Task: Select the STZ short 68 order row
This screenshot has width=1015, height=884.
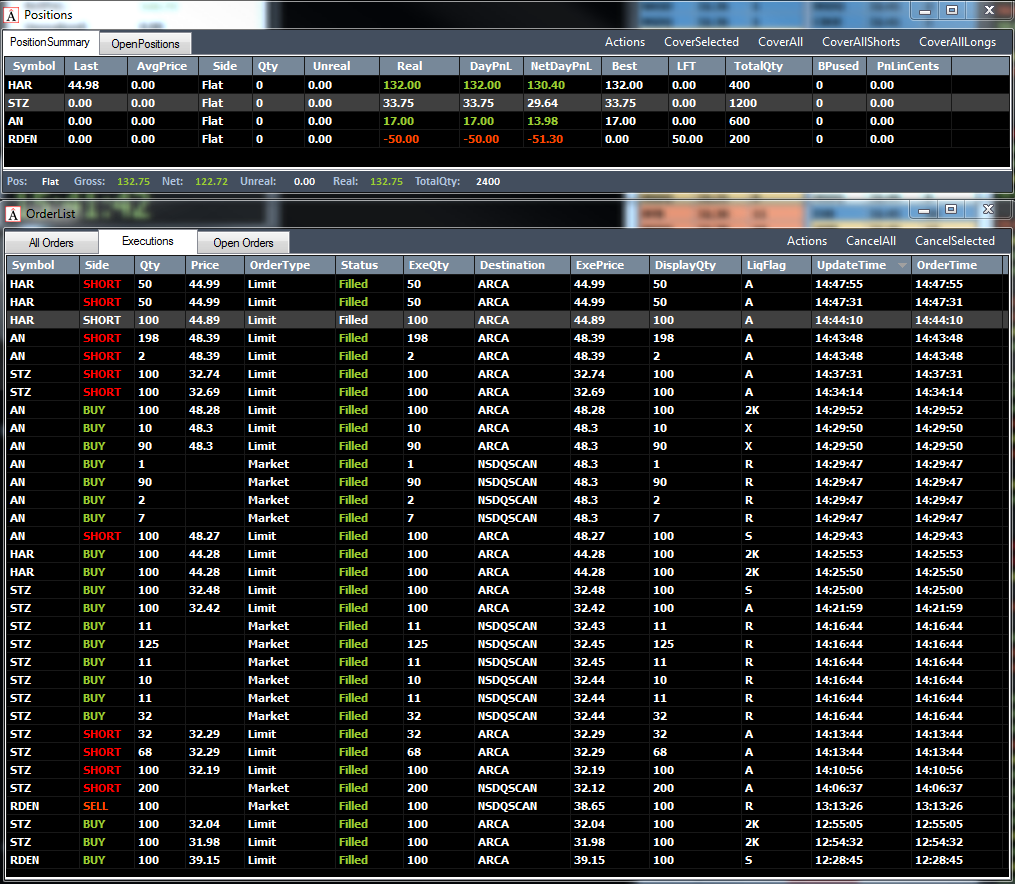Action: coord(507,753)
